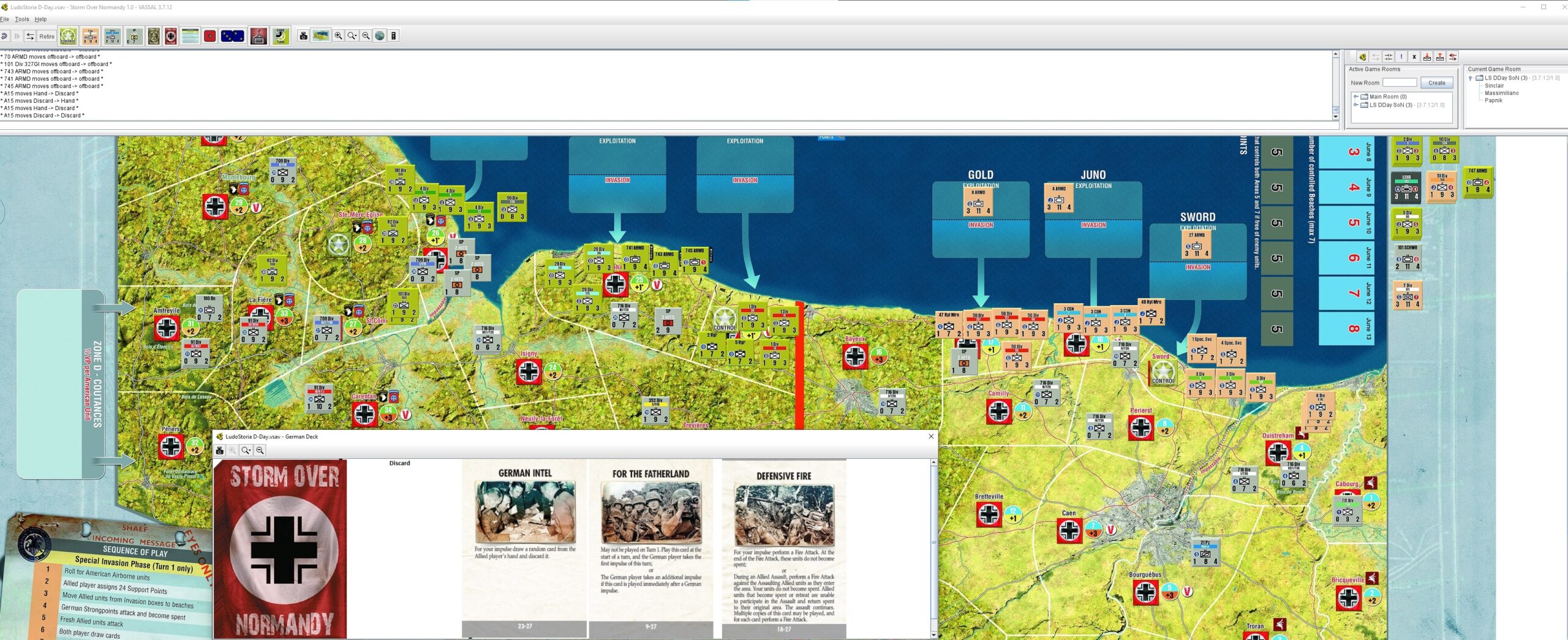Image resolution: width=1568 pixels, height=640 pixels.
Task: Select the 8 ARMD unit in Gold exploitation box
Action: (979, 202)
